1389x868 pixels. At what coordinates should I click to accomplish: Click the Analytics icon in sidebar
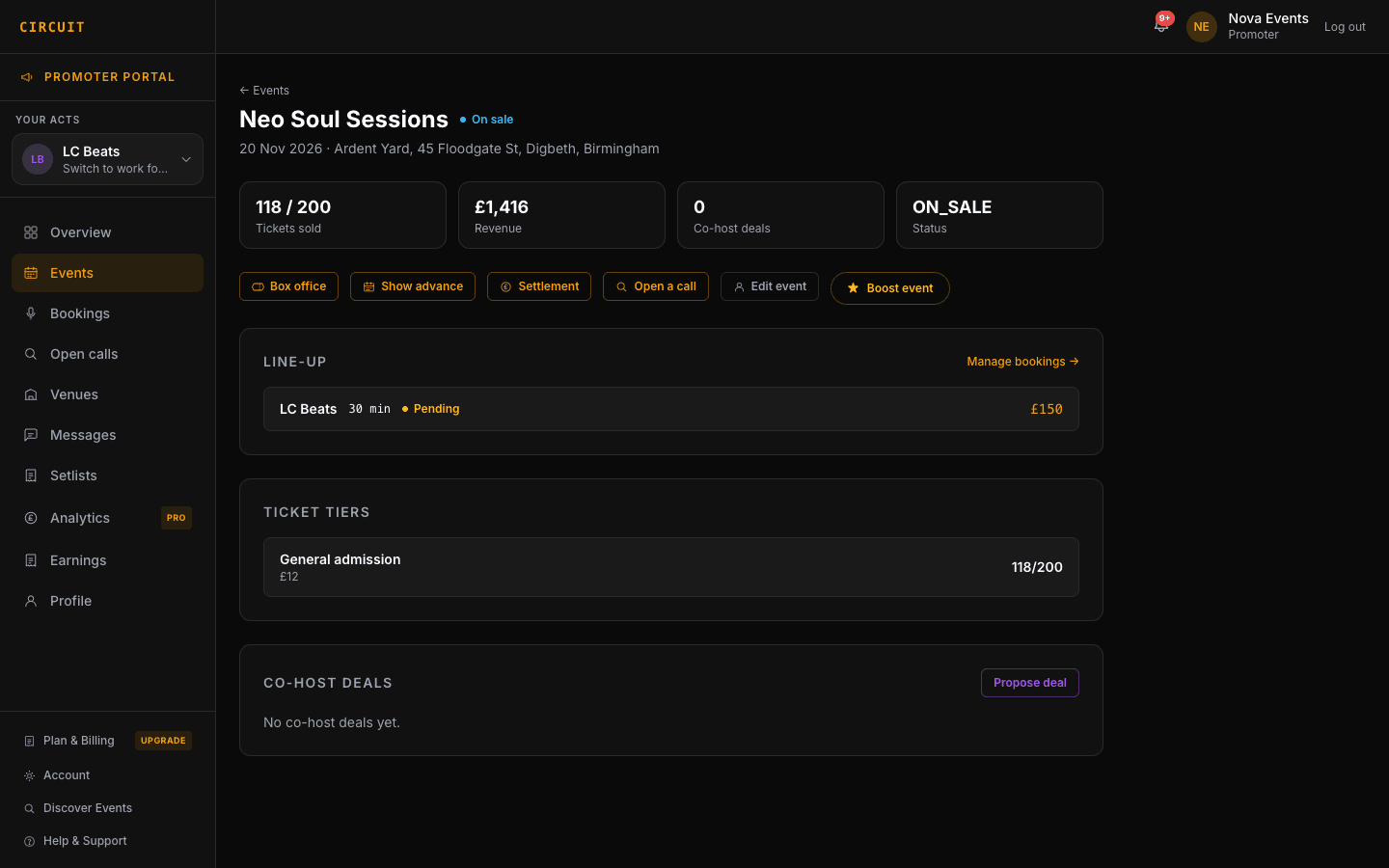pos(31,518)
